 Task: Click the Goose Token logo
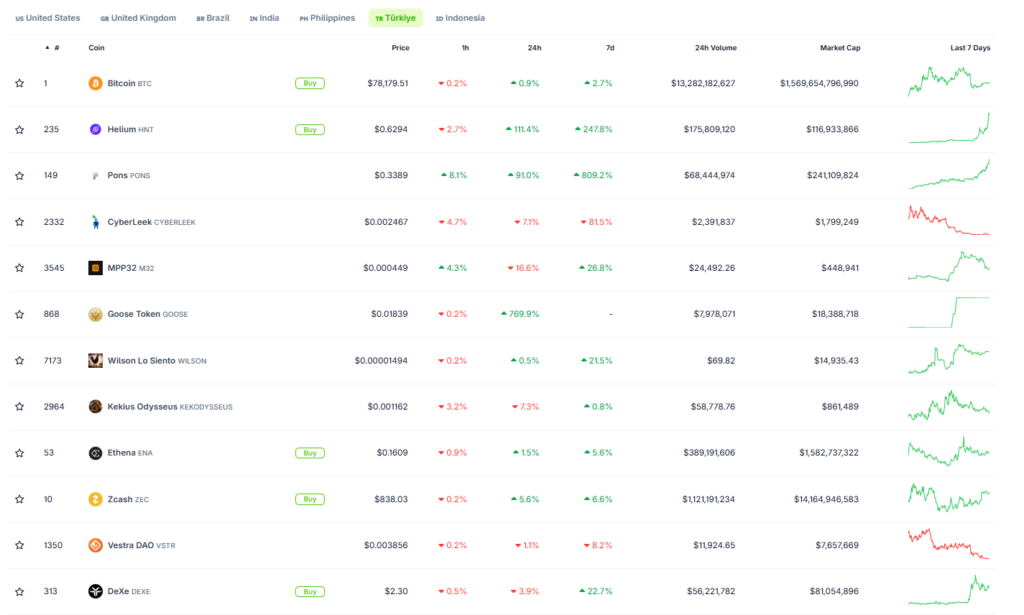click(95, 314)
